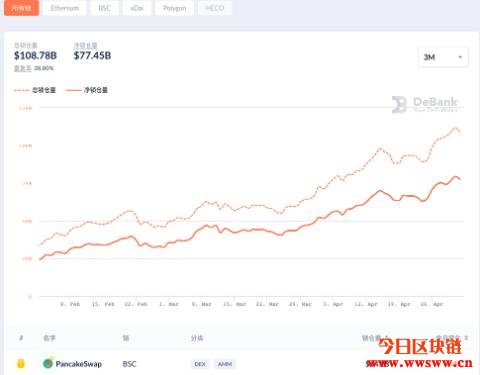Click the dropdown arrow next to 3M
This screenshot has height=375, width=480.
460,57
